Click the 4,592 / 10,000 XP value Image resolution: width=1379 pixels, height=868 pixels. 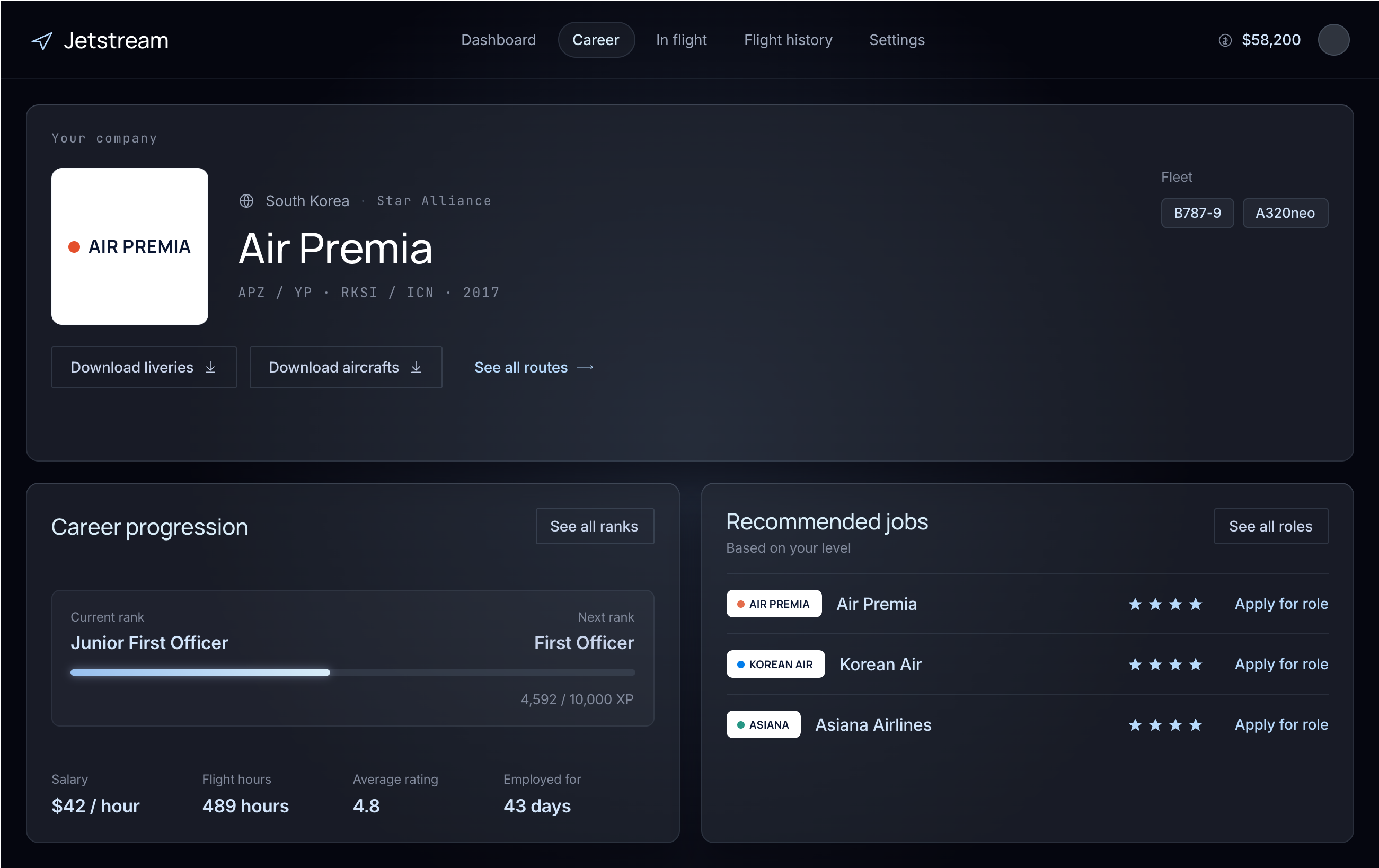click(x=577, y=699)
